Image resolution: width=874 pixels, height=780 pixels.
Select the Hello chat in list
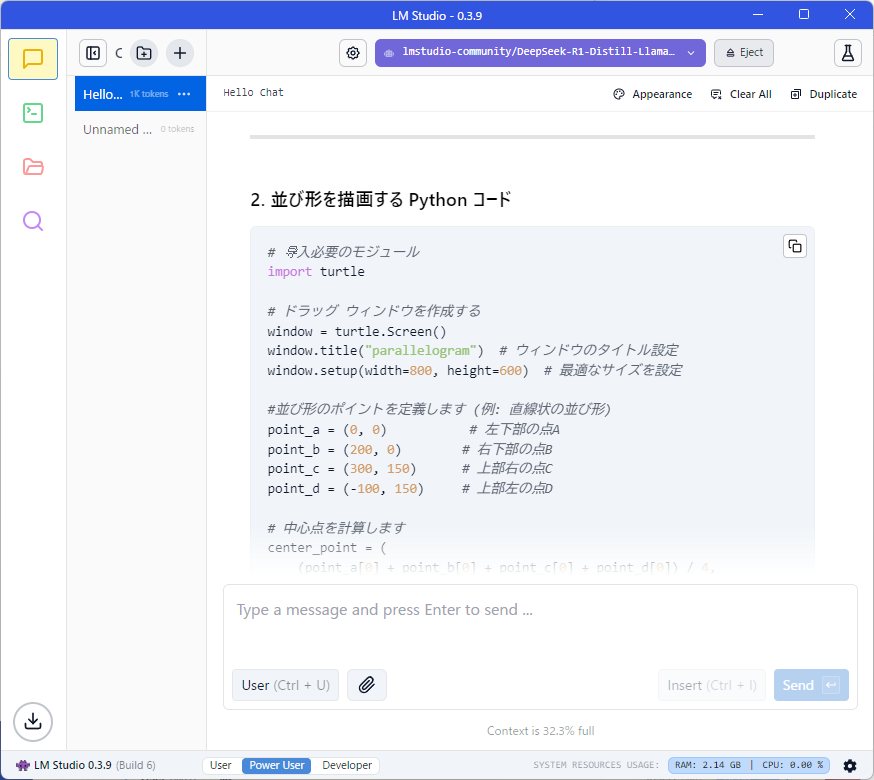tap(140, 94)
